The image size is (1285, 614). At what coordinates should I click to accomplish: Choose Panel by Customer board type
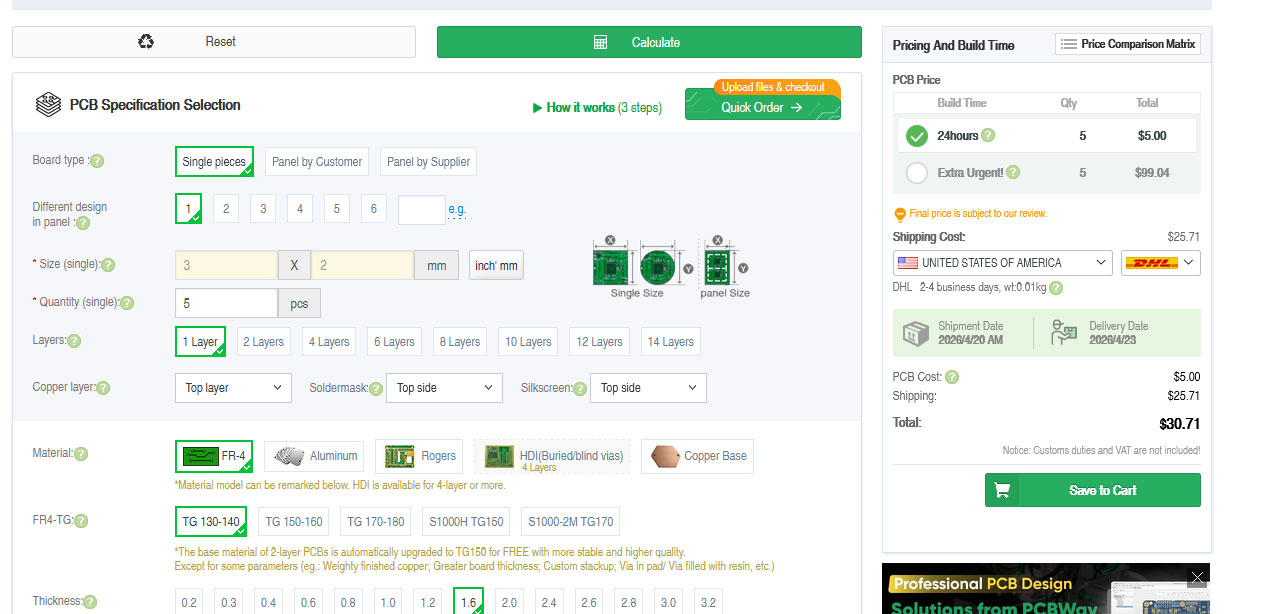(317, 162)
